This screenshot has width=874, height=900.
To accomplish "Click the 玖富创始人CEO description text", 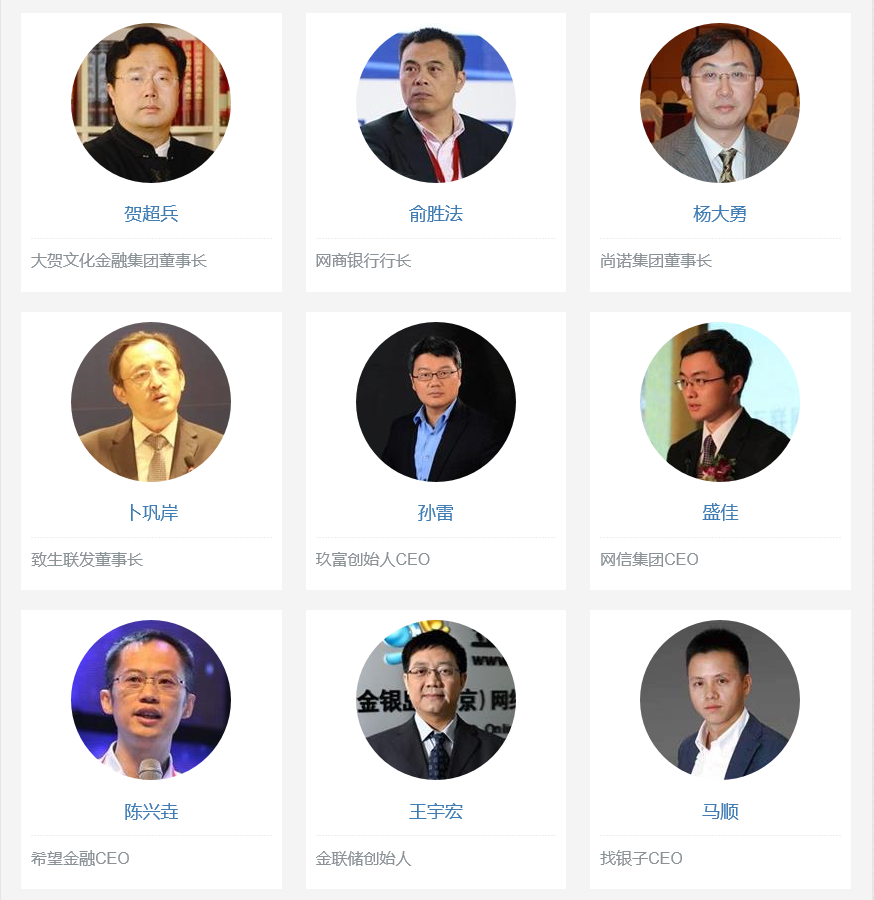I will (x=372, y=560).
